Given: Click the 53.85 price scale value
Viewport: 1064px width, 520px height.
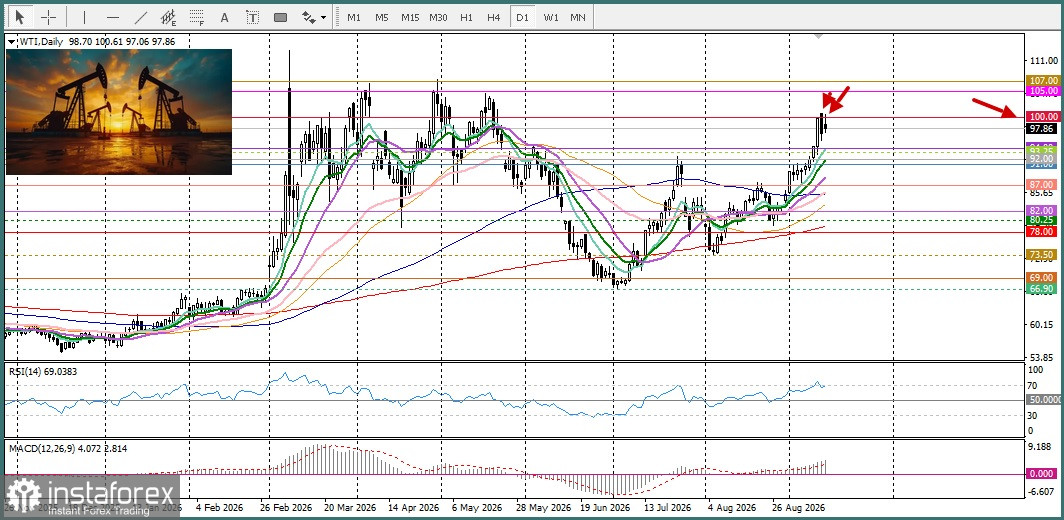Looking at the screenshot, I should point(1043,356).
